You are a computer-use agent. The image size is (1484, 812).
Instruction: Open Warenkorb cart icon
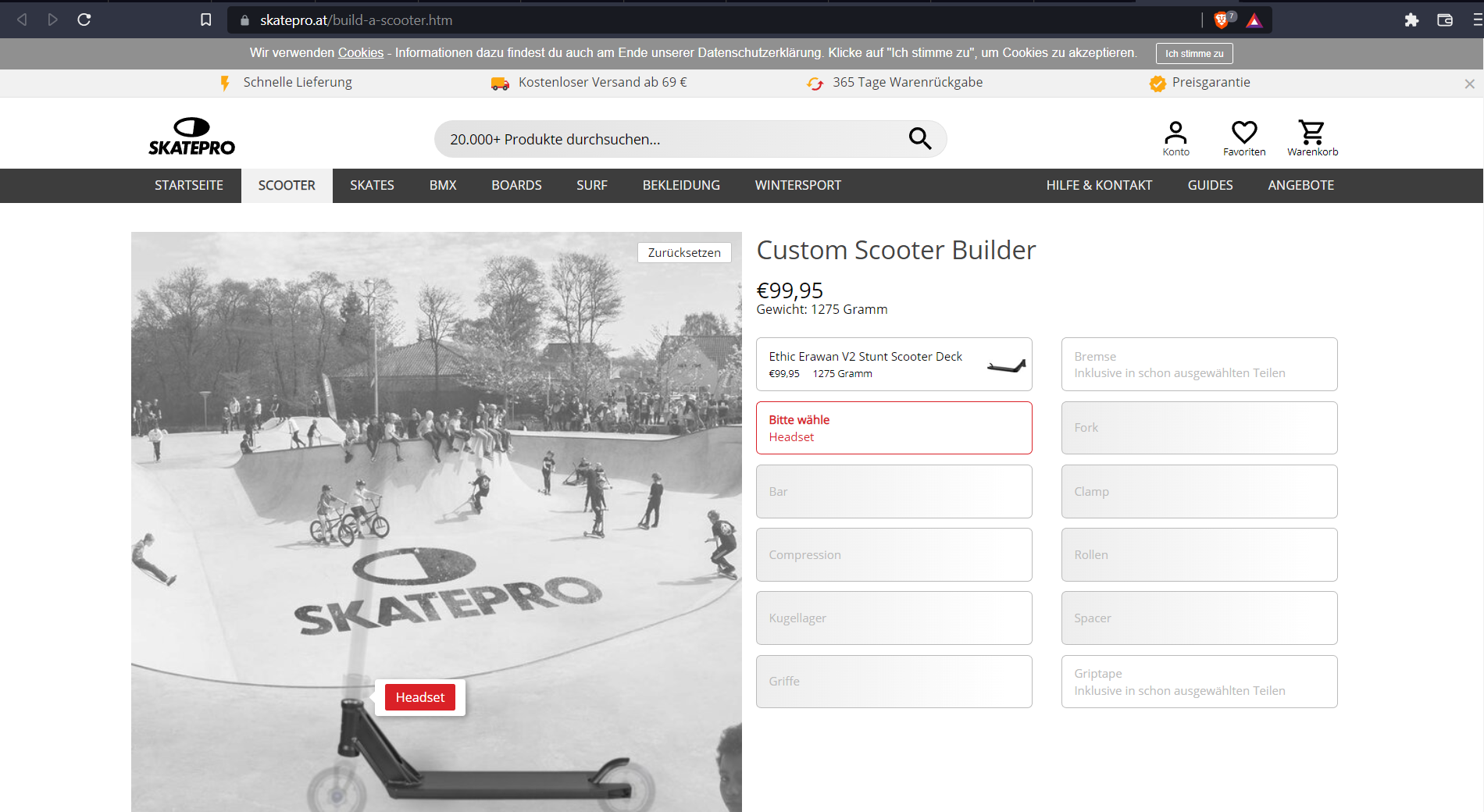(x=1312, y=138)
